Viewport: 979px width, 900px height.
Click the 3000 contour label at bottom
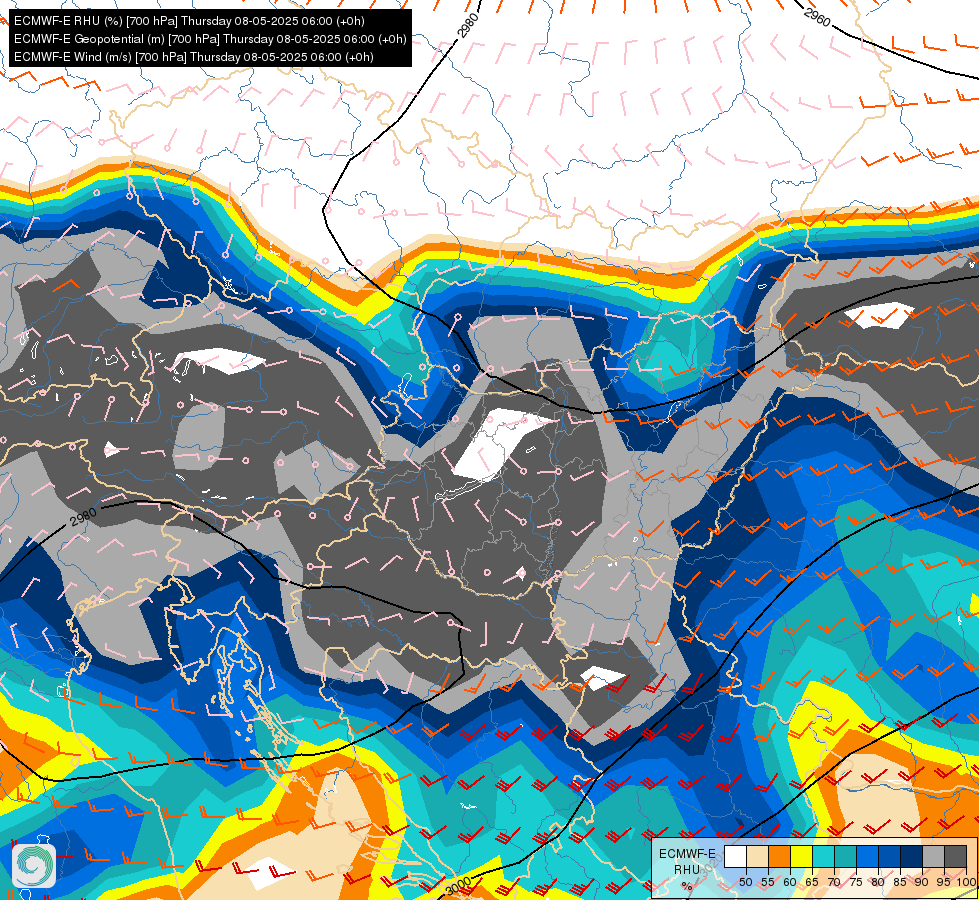pos(459,885)
